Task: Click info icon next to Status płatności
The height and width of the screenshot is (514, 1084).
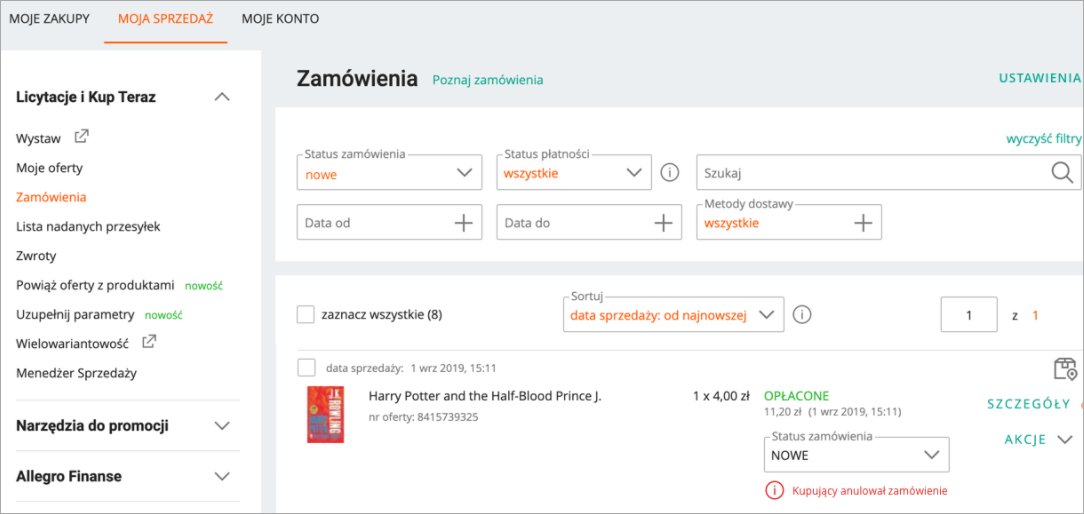Action: pos(670,172)
